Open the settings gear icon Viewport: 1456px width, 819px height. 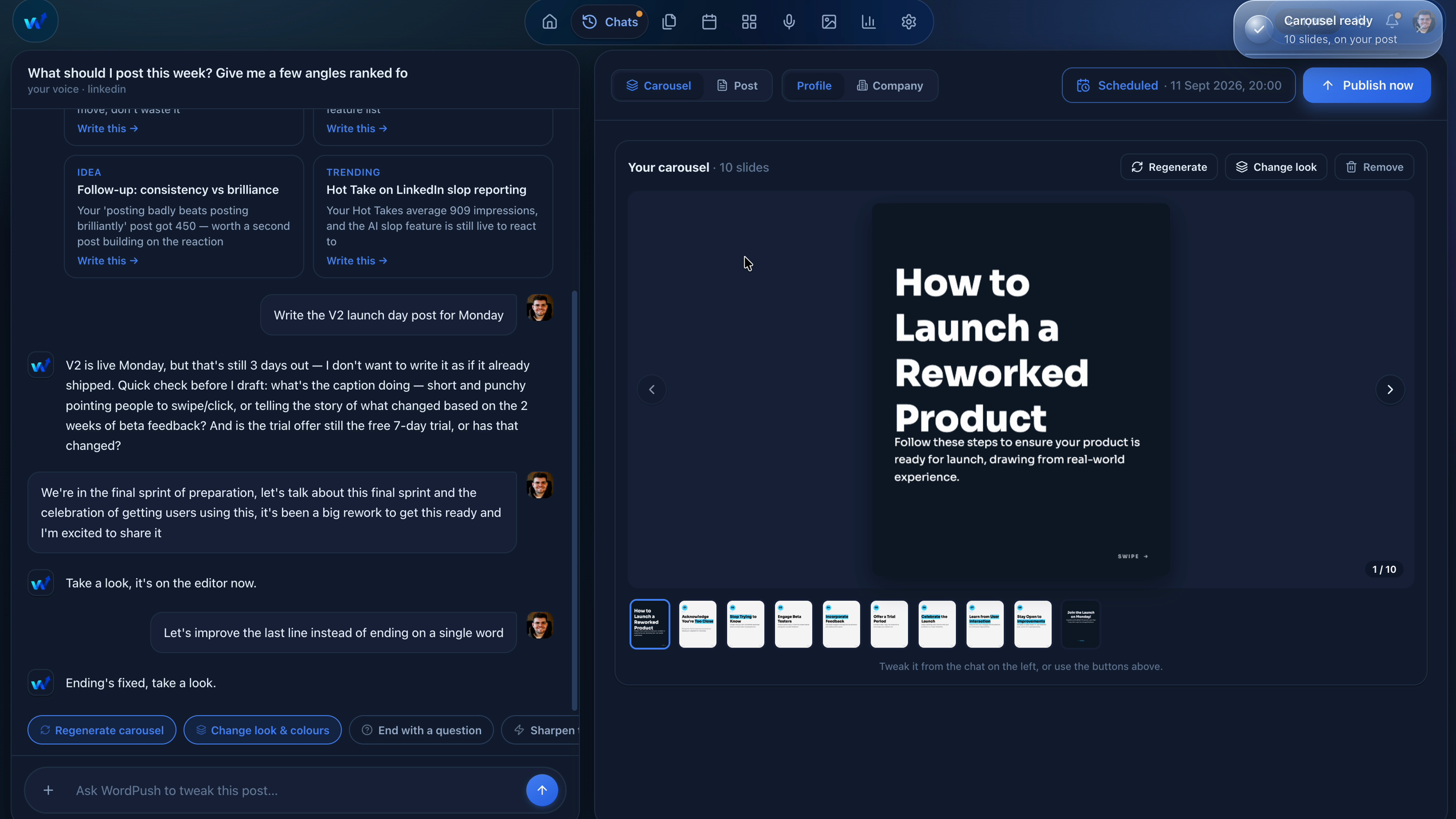[908, 22]
